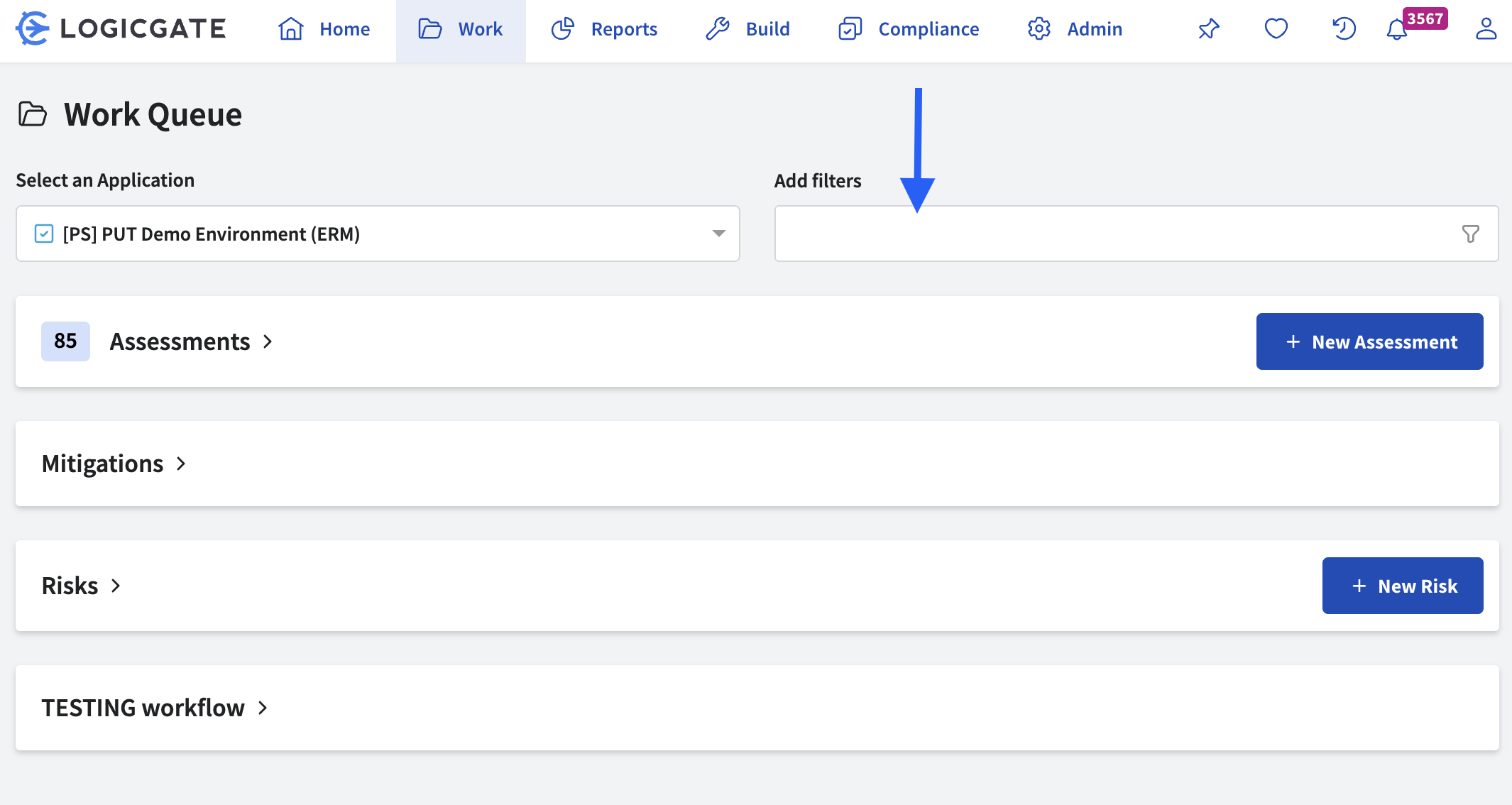Open the Compliance menu

(x=909, y=29)
